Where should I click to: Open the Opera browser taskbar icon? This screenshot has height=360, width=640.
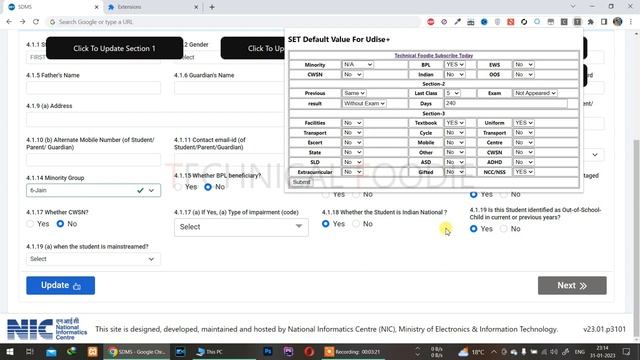click(x=309, y=351)
